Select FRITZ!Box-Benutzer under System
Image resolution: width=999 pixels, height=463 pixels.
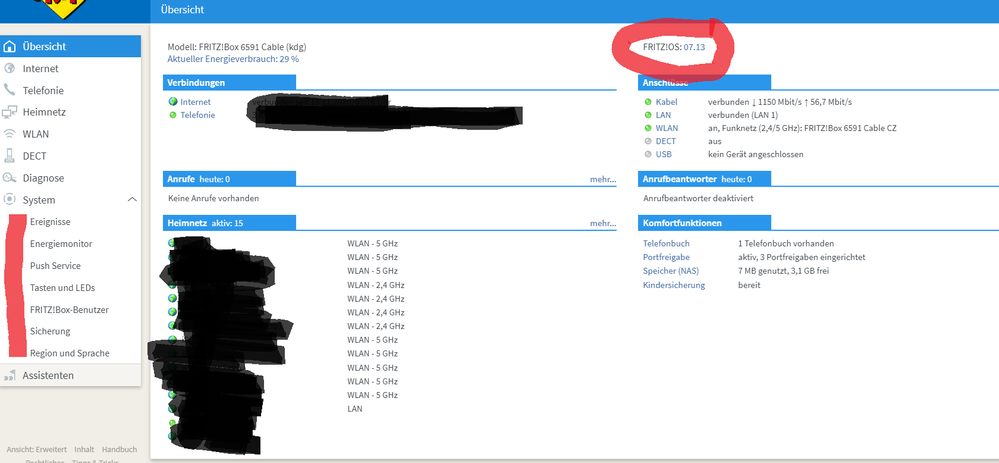(x=69, y=310)
